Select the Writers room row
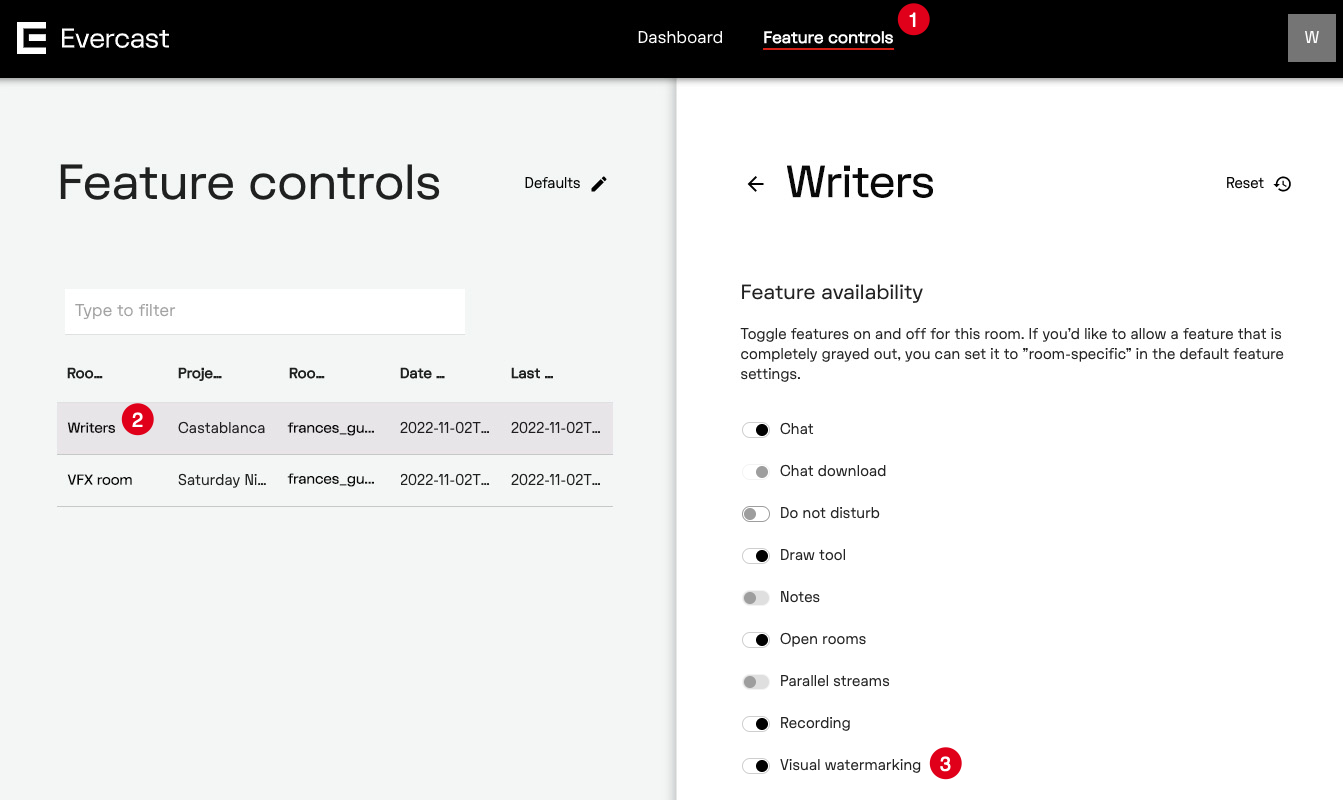1343x800 pixels. [335, 428]
